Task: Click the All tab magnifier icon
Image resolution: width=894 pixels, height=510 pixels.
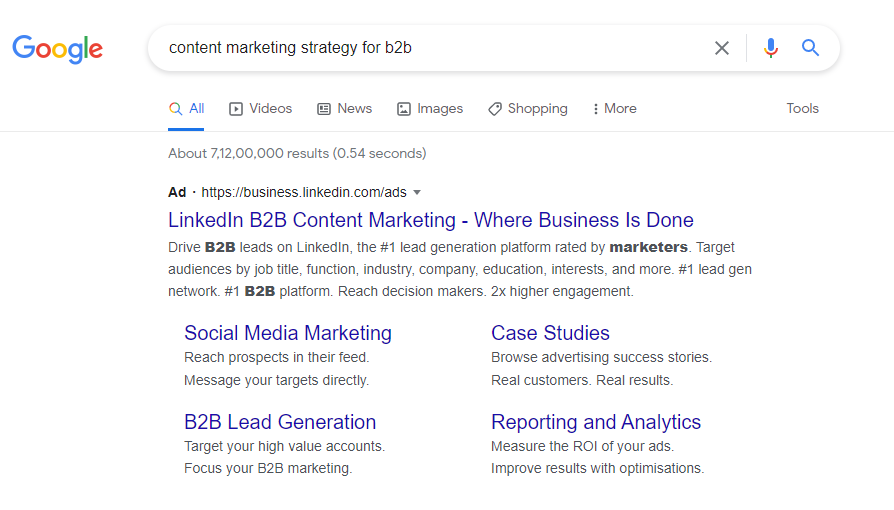Action: pos(176,109)
